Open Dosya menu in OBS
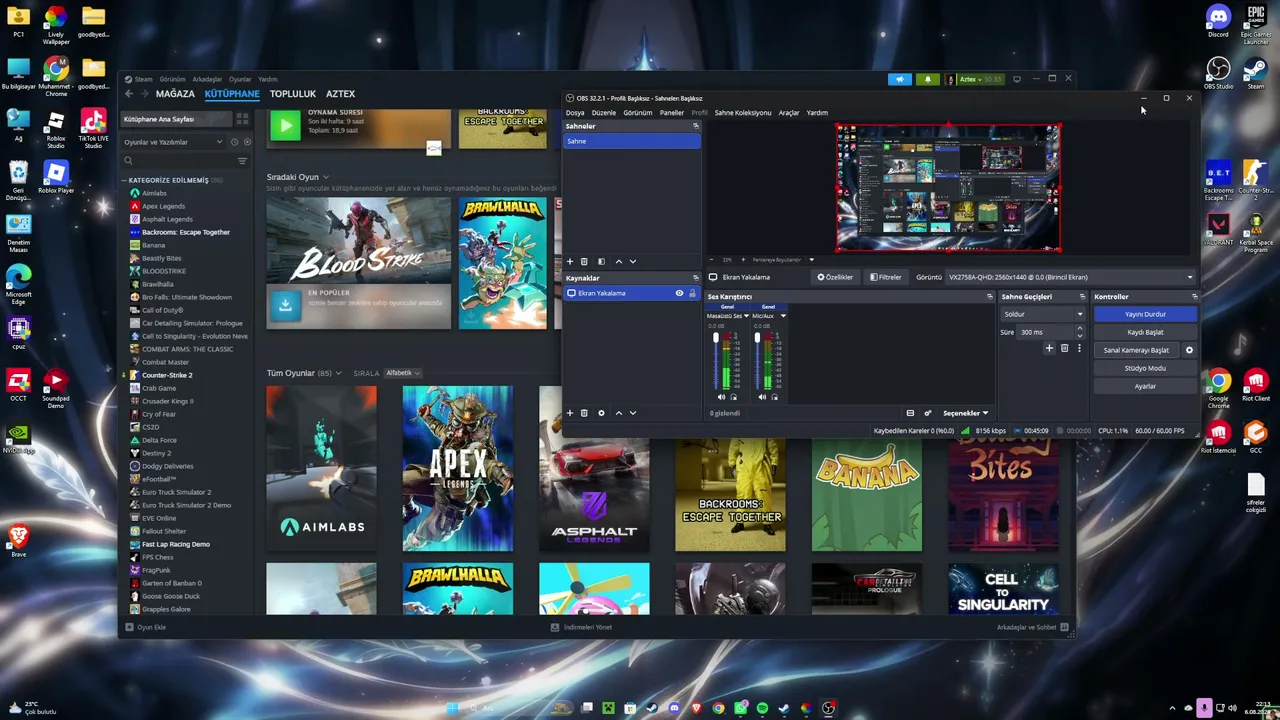The width and height of the screenshot is (1280, 720). coord(575,113)
